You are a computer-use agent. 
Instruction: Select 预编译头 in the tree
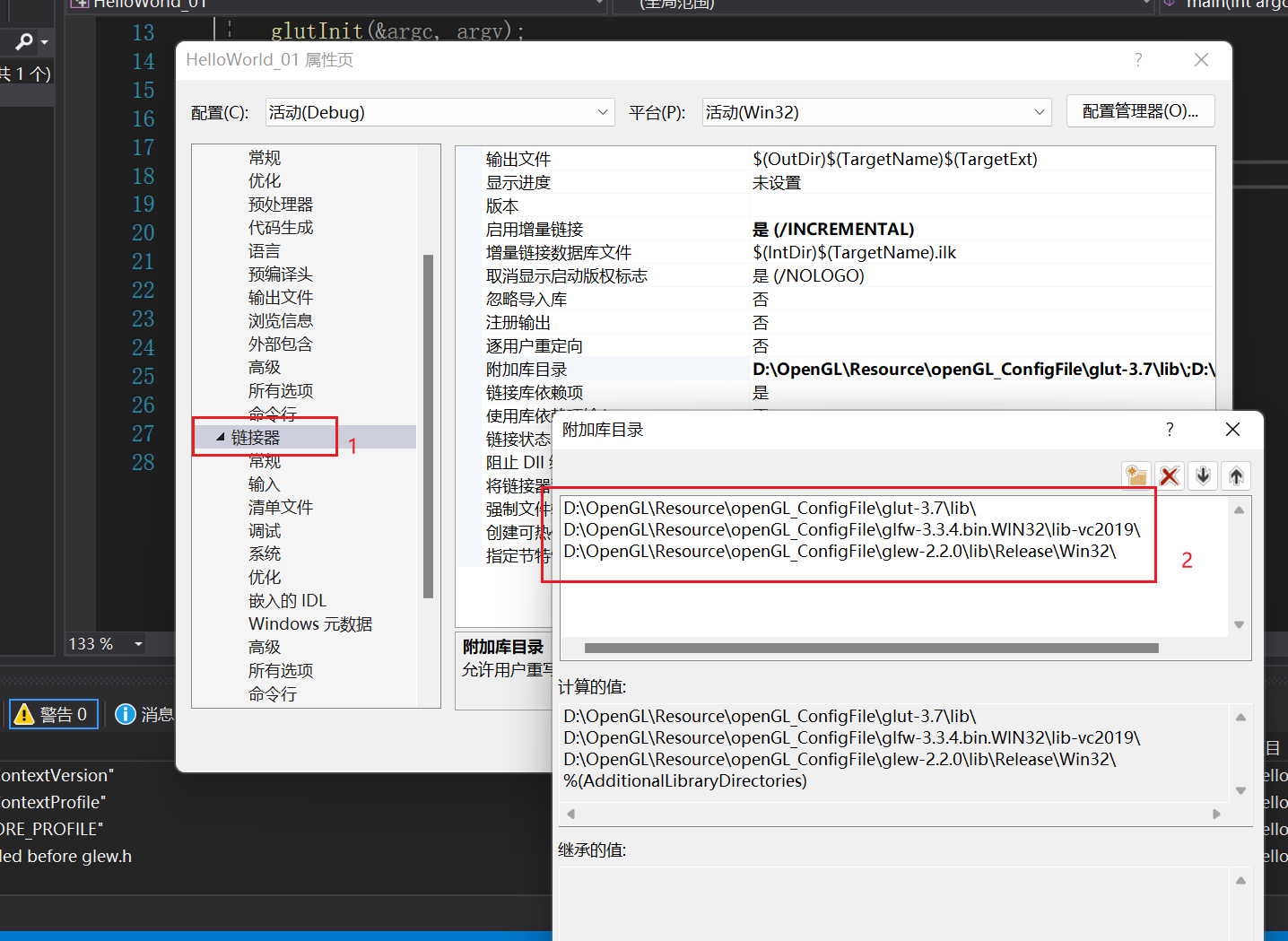pos(281,274)
